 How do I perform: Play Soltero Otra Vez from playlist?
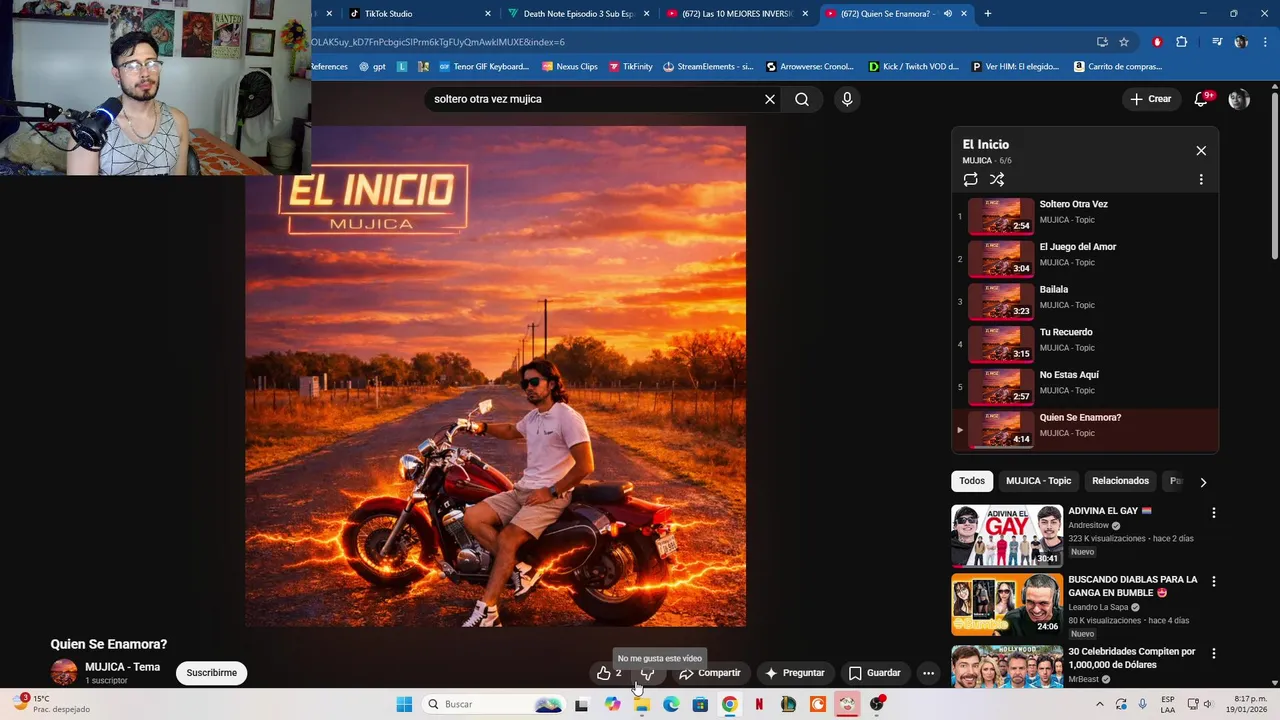tap(1085, 216)
